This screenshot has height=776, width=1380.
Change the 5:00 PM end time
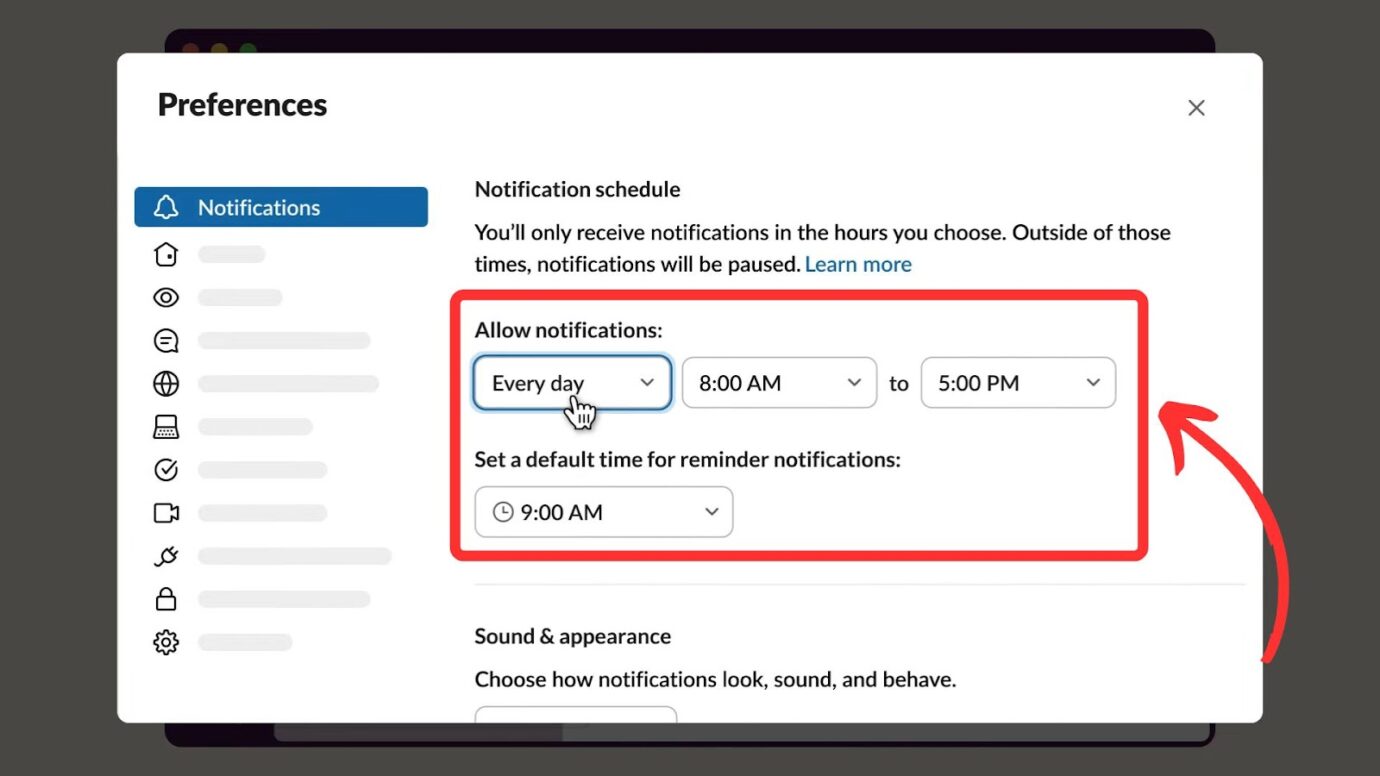tap(1018, 383)
